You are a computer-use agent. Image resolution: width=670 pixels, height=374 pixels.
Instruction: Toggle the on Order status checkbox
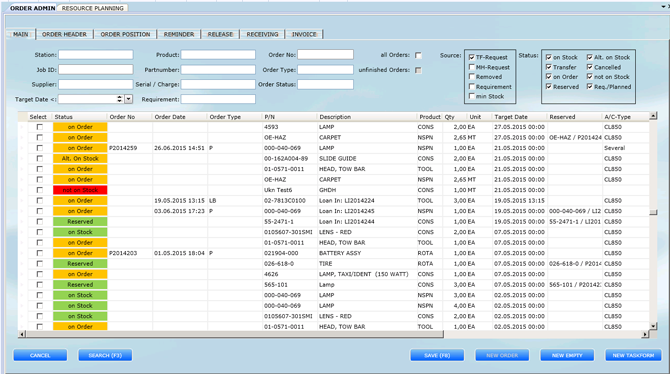pyautogui.click(x=549, y=77)
